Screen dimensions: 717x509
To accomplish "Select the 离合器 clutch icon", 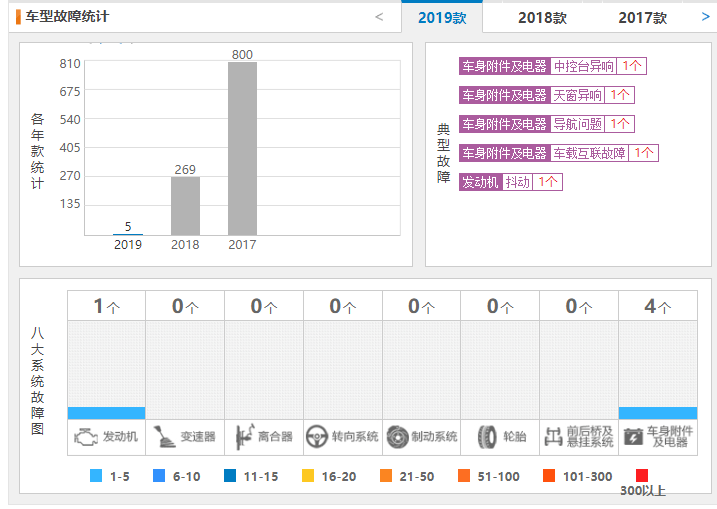I will (x=245, y=437).
